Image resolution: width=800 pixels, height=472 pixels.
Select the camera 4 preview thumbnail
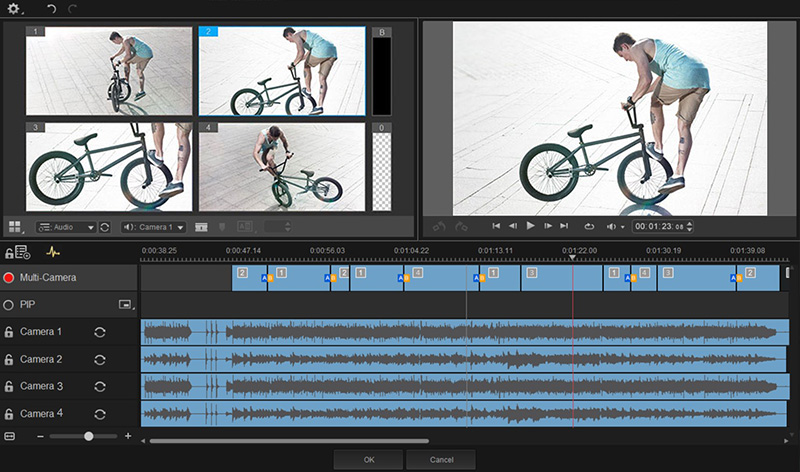coord(282,166)
